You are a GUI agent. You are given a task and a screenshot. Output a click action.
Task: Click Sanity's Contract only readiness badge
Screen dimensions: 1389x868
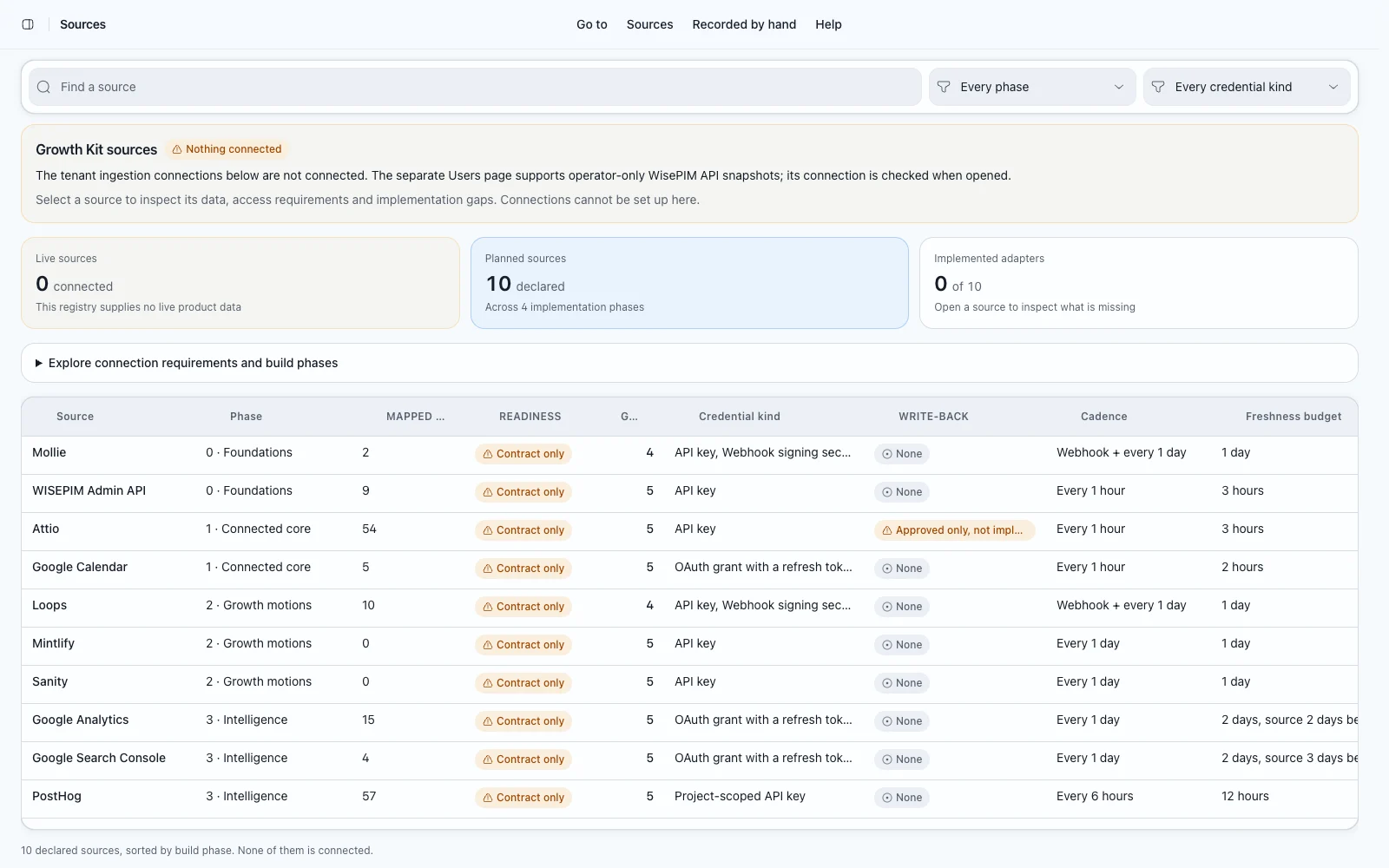tap(523, 683)
